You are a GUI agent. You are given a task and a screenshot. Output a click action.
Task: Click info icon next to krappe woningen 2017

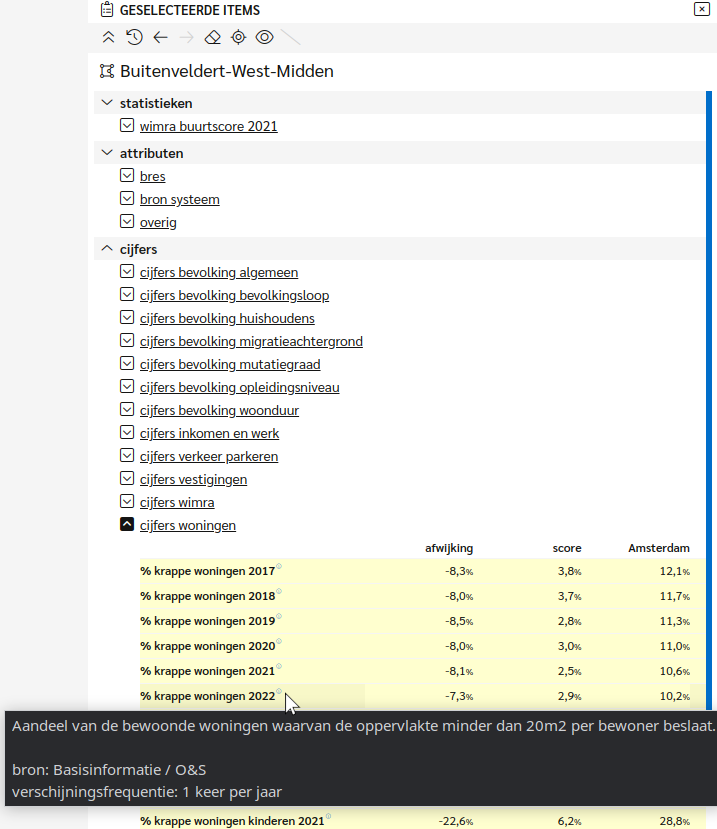279,566
